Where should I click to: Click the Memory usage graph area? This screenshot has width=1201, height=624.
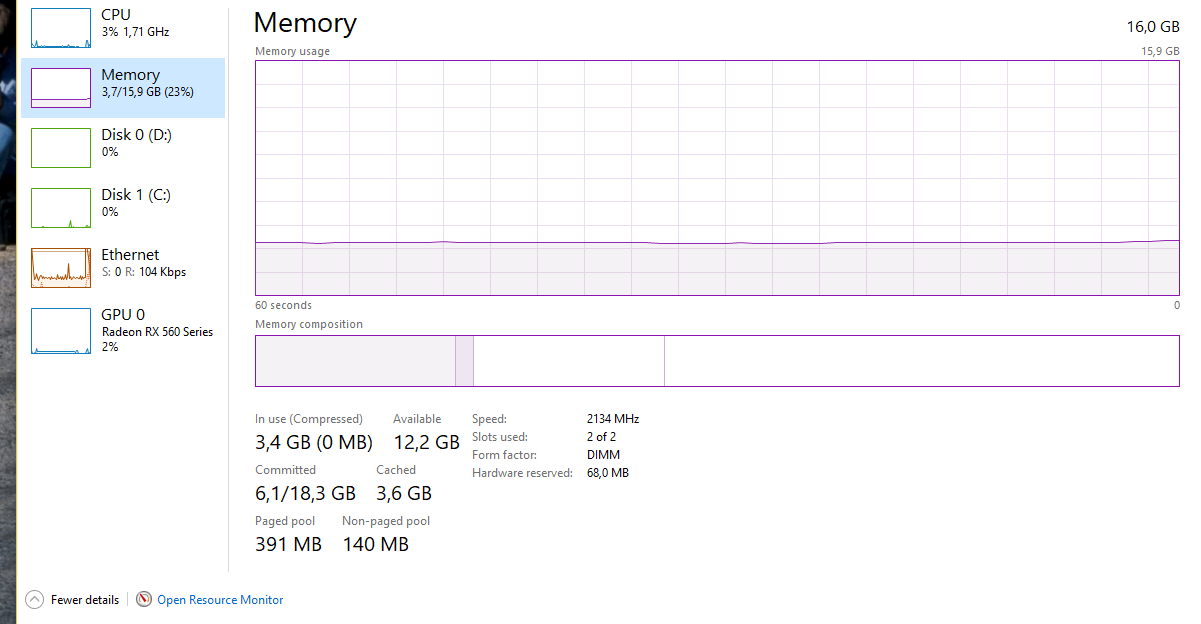717,178
